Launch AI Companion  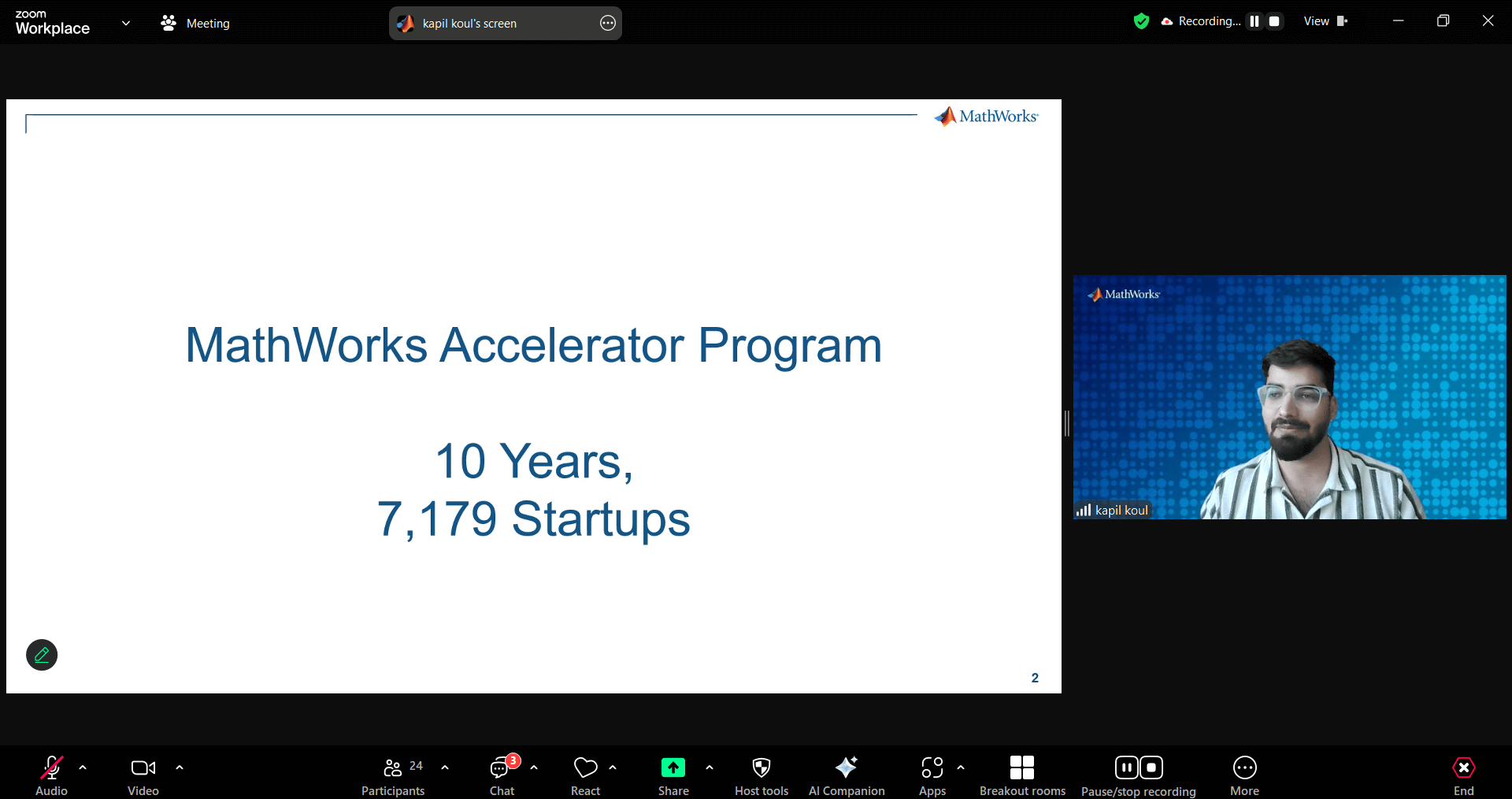[847, 768]
